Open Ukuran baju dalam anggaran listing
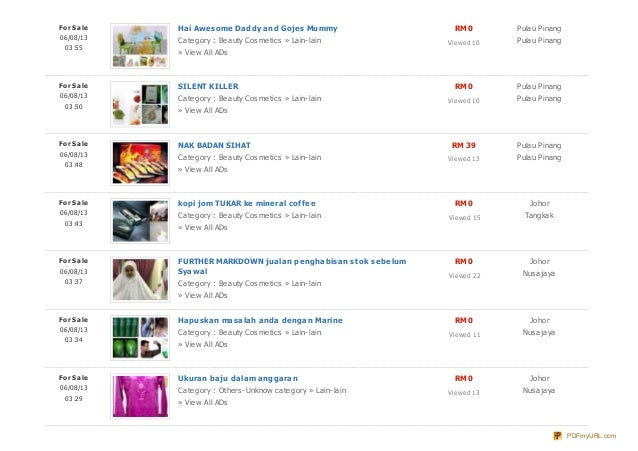 click(x=238, y=378)
